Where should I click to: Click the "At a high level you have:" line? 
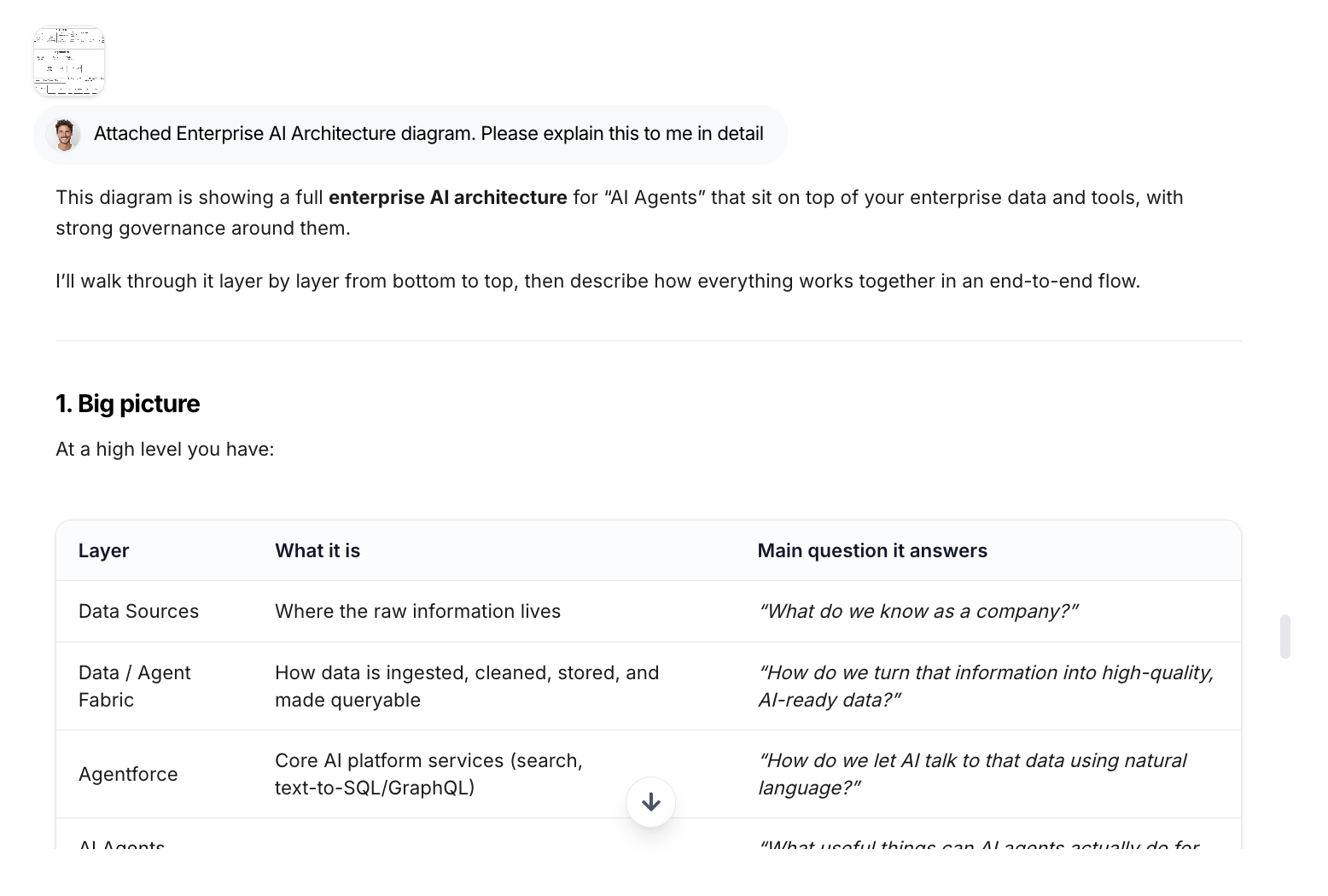point(165,449)
